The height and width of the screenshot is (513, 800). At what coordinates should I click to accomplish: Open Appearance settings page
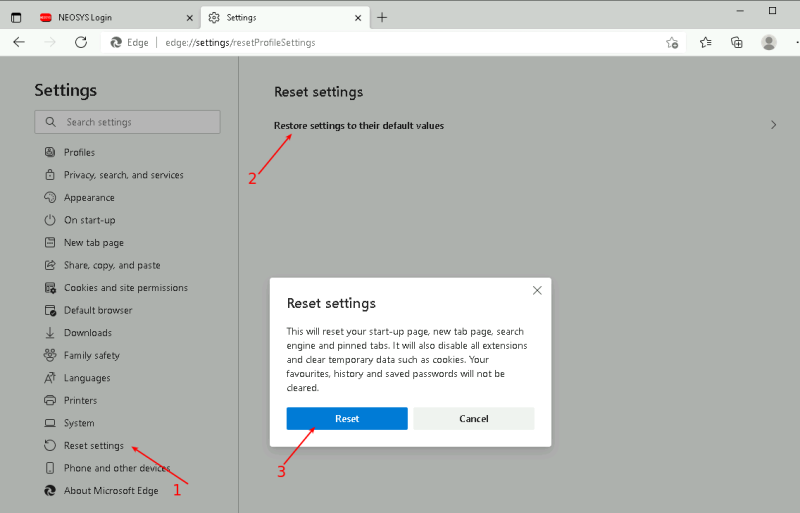(89, 198)
